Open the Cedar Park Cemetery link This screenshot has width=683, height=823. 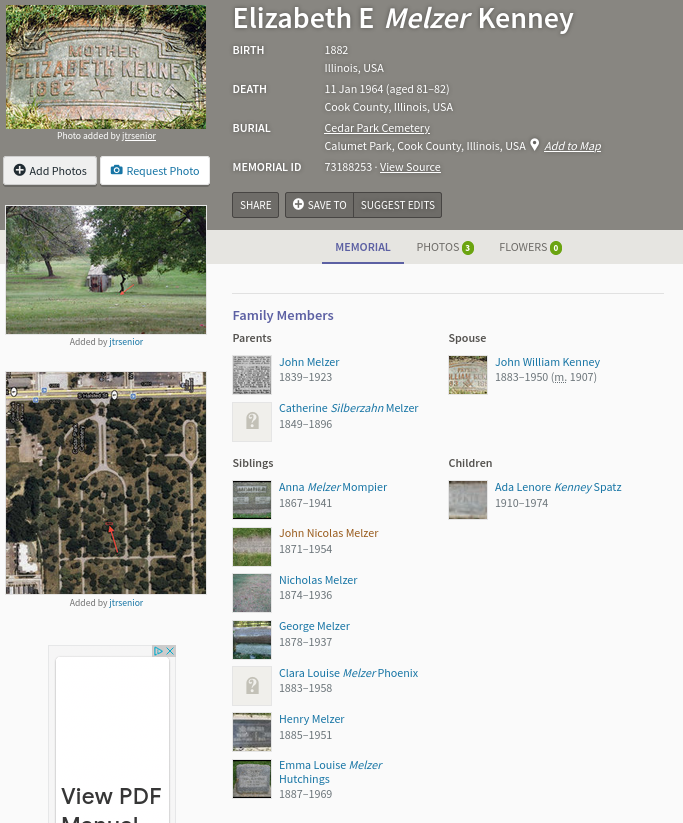click(377, 128)
